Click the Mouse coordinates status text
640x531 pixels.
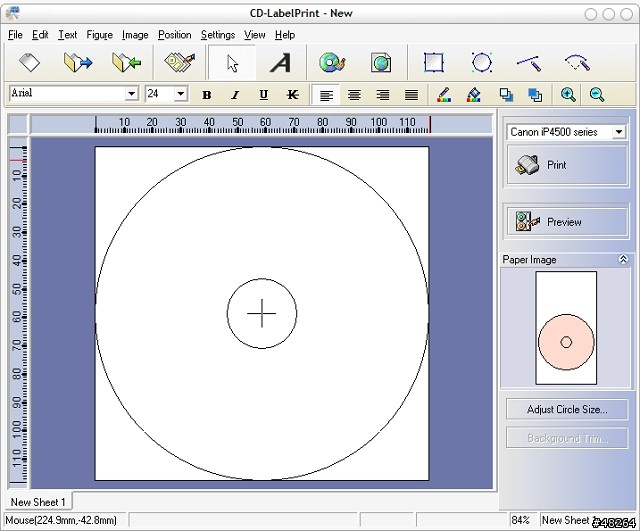click(61, 520)
